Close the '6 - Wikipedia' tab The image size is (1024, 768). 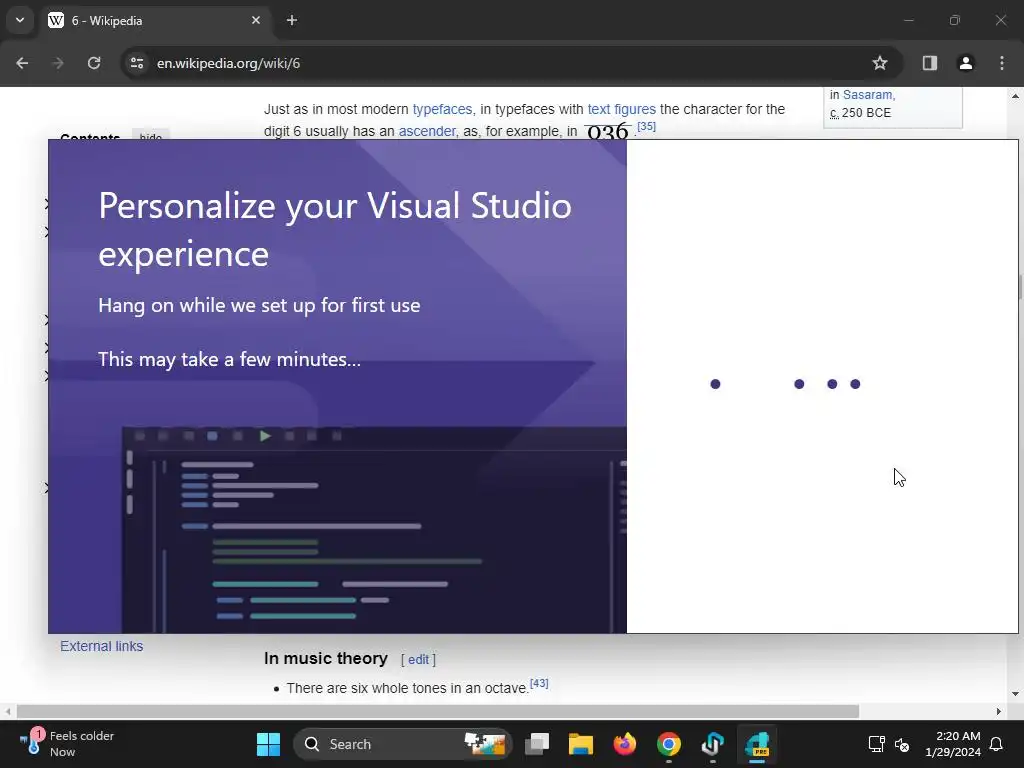click(256, 20)
